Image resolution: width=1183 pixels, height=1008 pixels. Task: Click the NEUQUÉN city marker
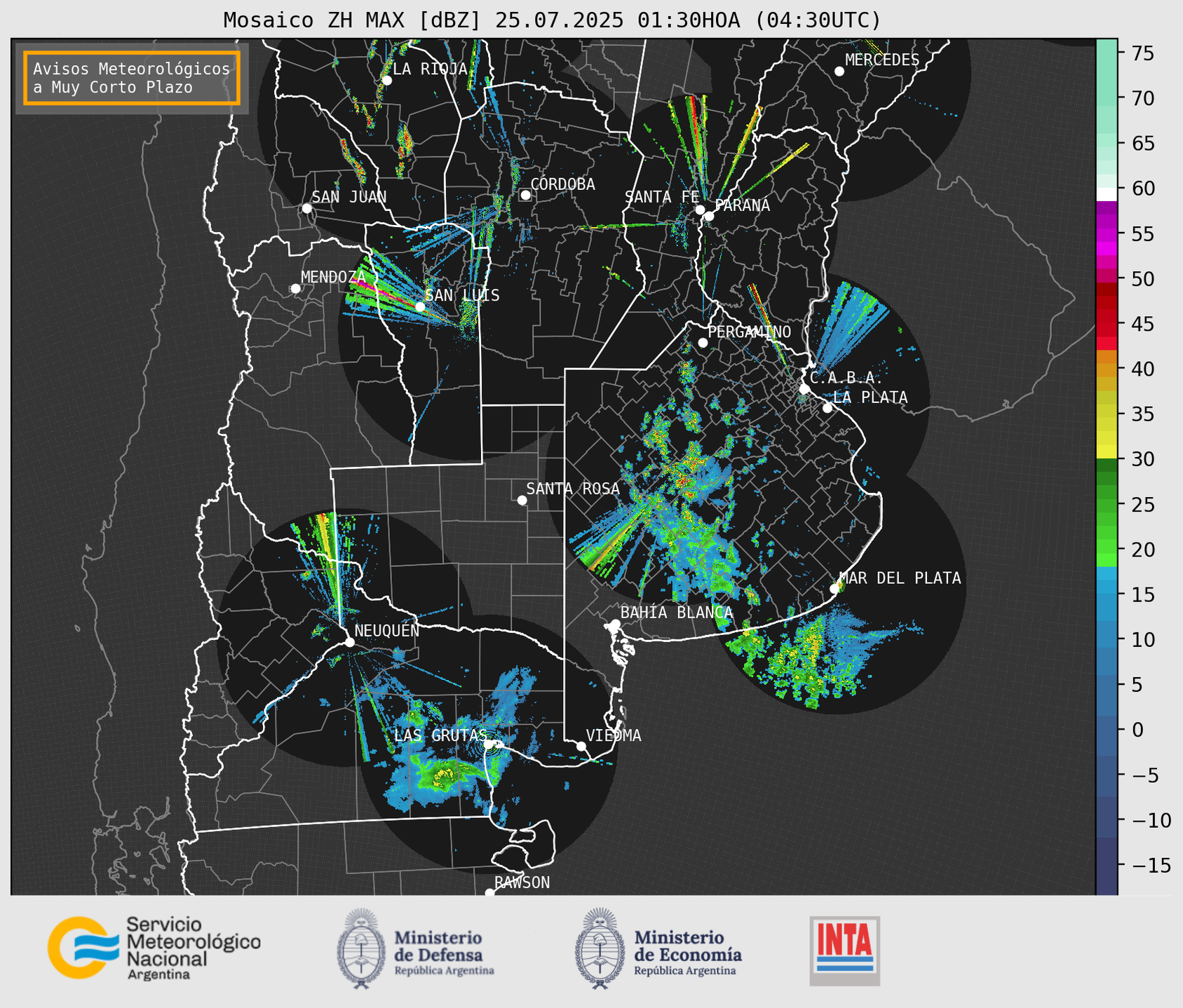(x=349, y=642)
